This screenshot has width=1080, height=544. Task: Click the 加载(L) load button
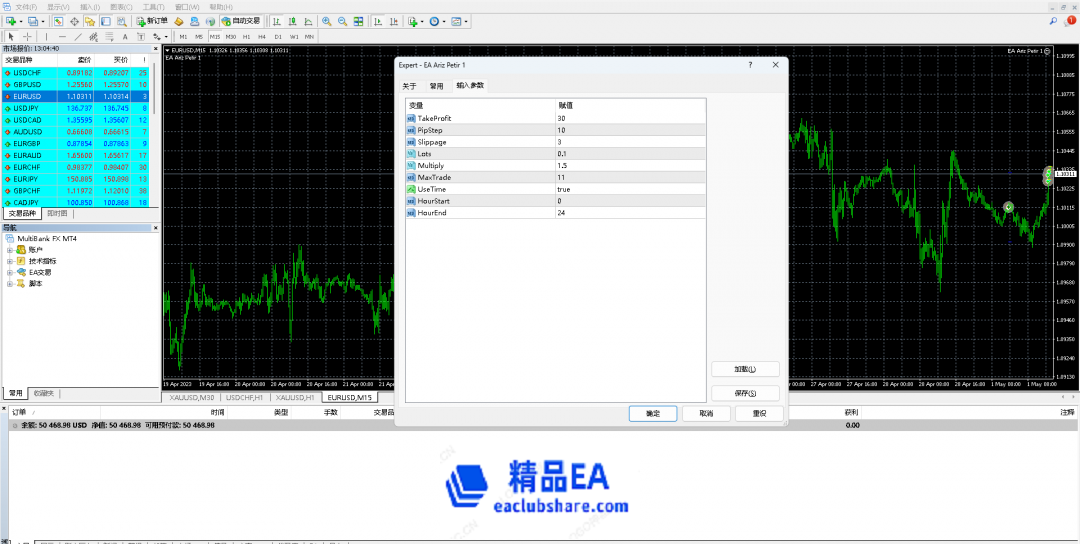coord(745,369)
